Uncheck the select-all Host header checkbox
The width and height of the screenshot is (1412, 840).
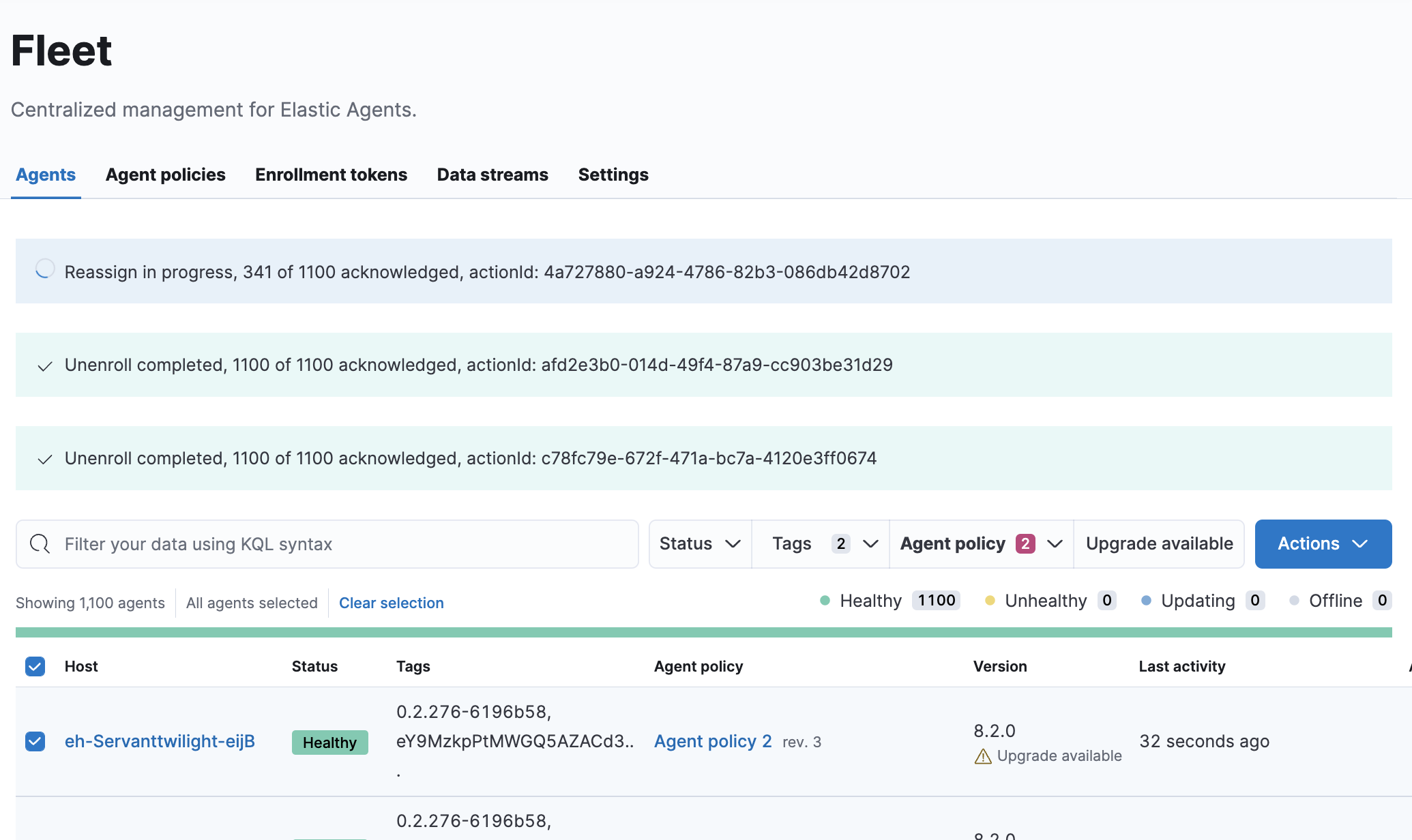coord(35,666)
